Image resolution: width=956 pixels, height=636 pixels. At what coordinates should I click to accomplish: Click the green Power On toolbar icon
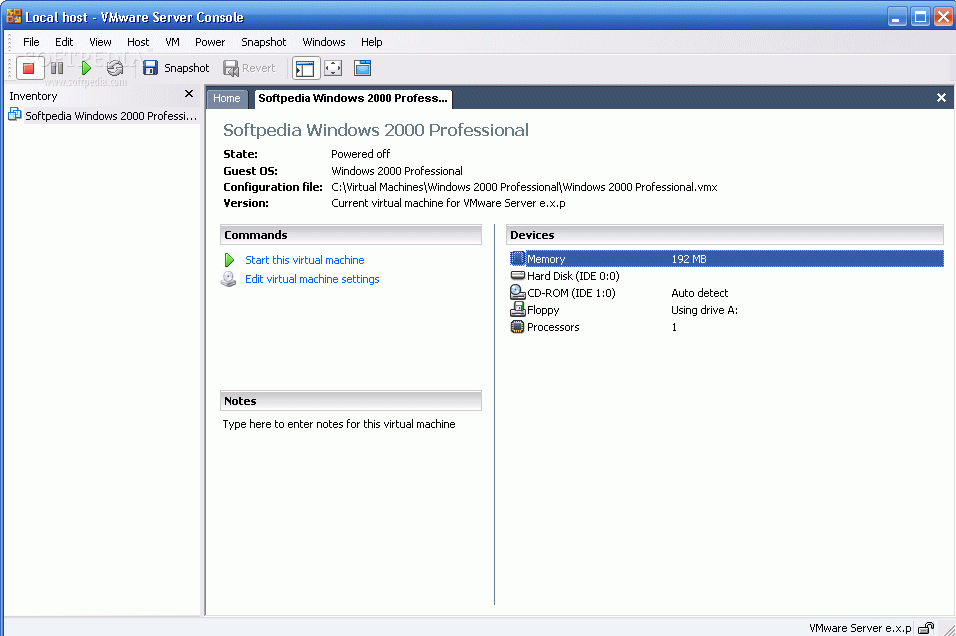(x=86, y=68)
